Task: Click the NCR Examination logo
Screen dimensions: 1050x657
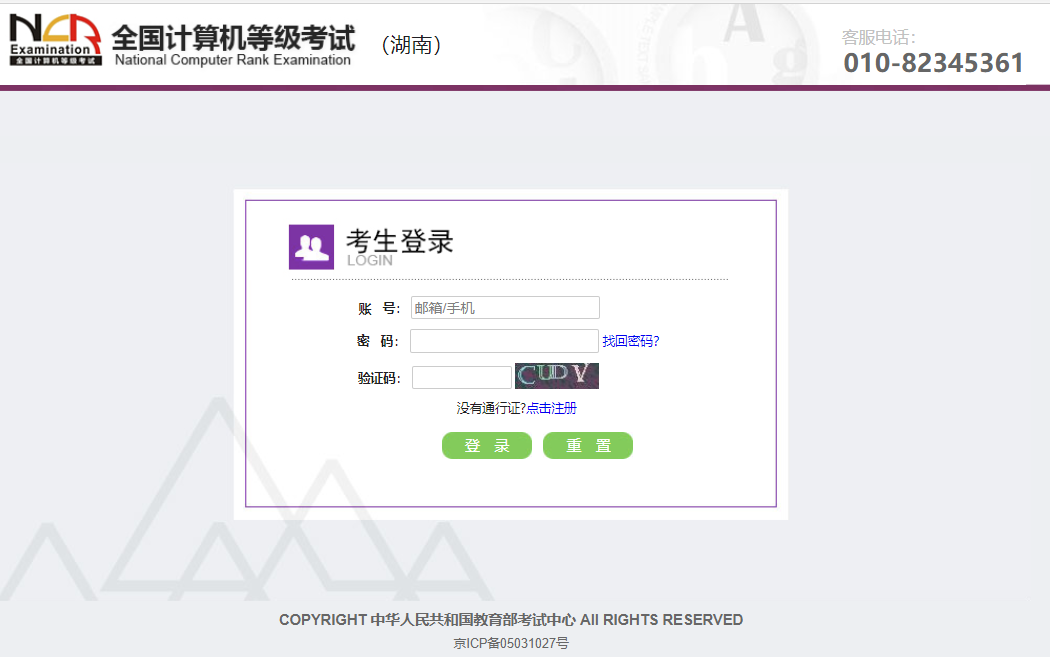Action: pyautogui.click(x=55, y=38)
